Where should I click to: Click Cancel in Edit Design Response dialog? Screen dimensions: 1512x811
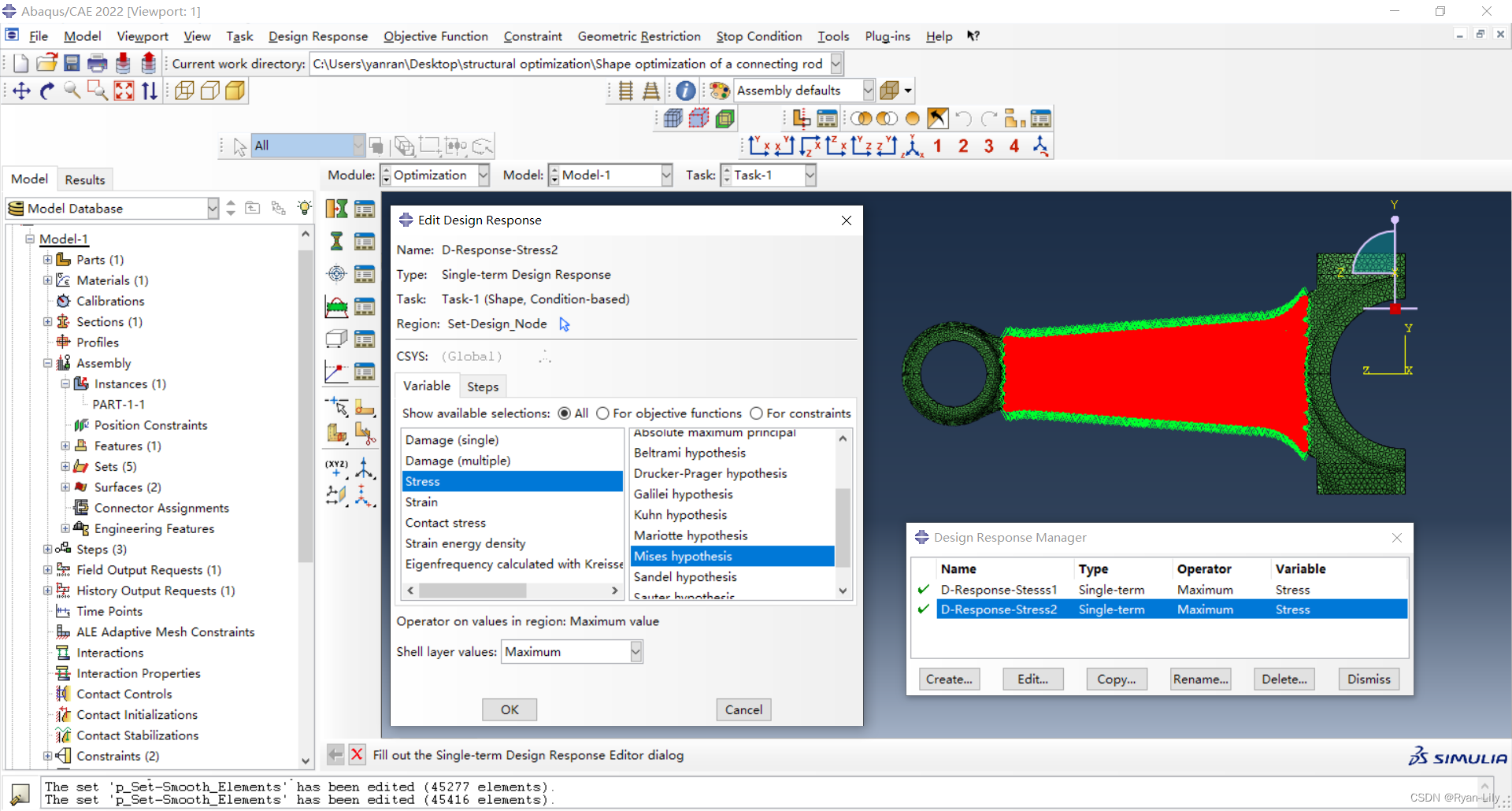point(743,709)
